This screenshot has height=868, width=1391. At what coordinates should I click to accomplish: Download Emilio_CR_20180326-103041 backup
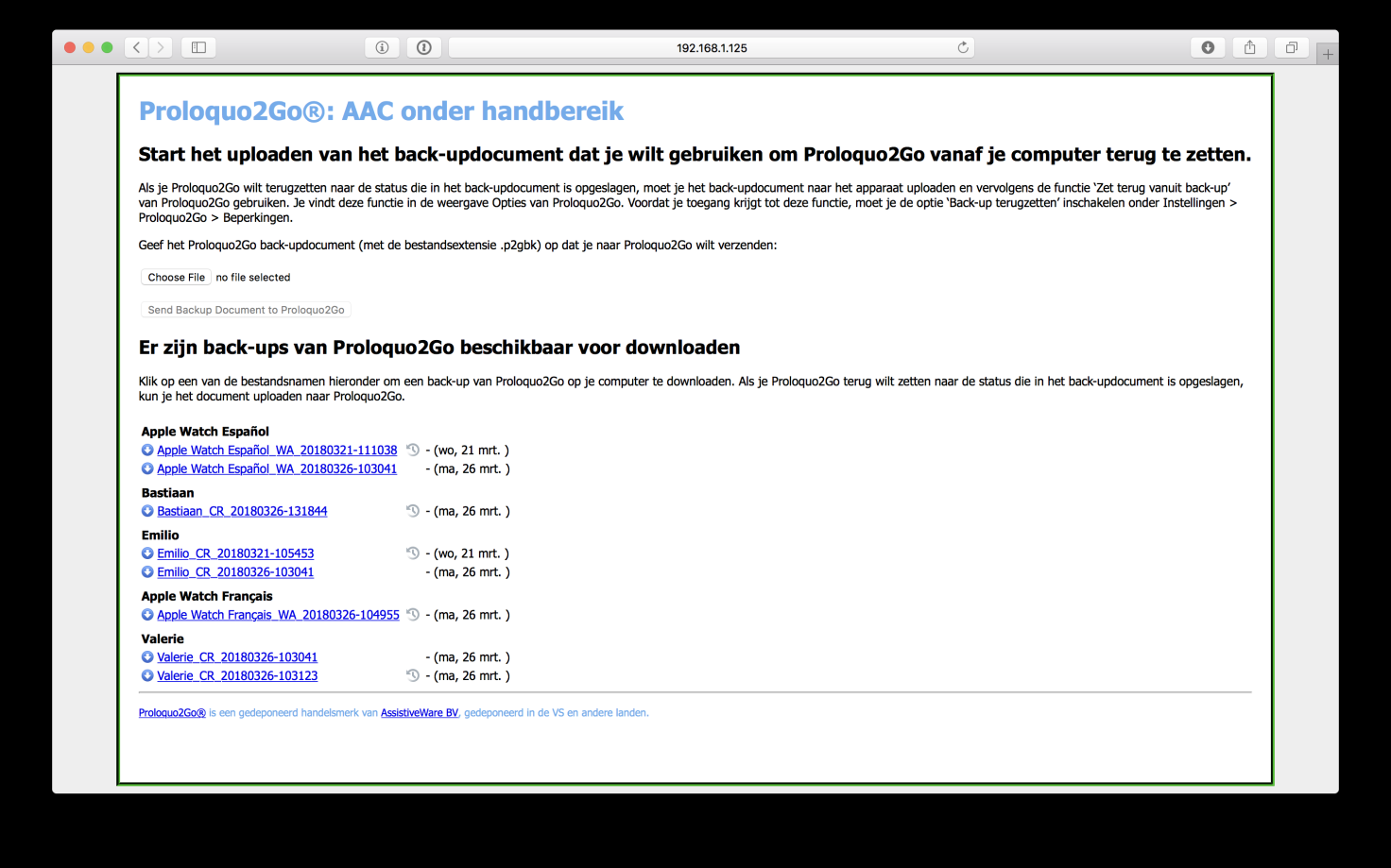235,572
